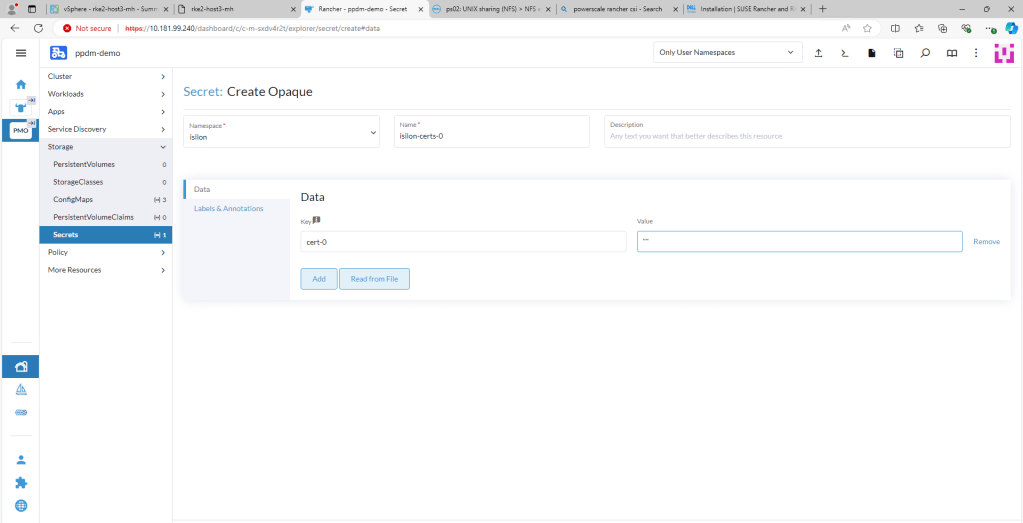Open the Import YAML upload icon

818,52
